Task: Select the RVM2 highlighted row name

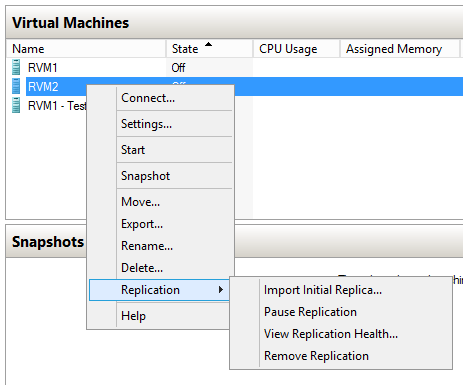Action: (43, 87)
